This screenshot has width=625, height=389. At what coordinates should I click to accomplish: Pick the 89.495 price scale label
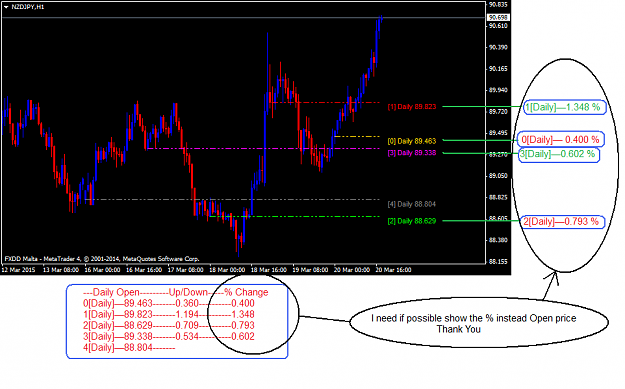[498, 133]
